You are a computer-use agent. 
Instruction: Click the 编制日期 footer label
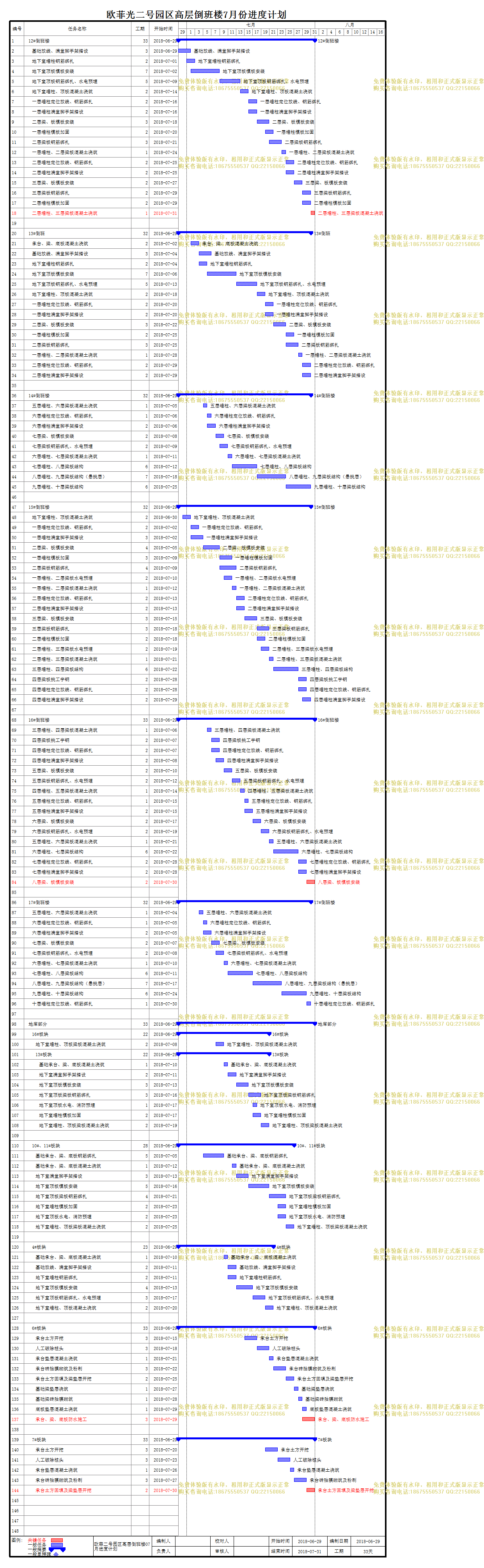point(339,1541)
